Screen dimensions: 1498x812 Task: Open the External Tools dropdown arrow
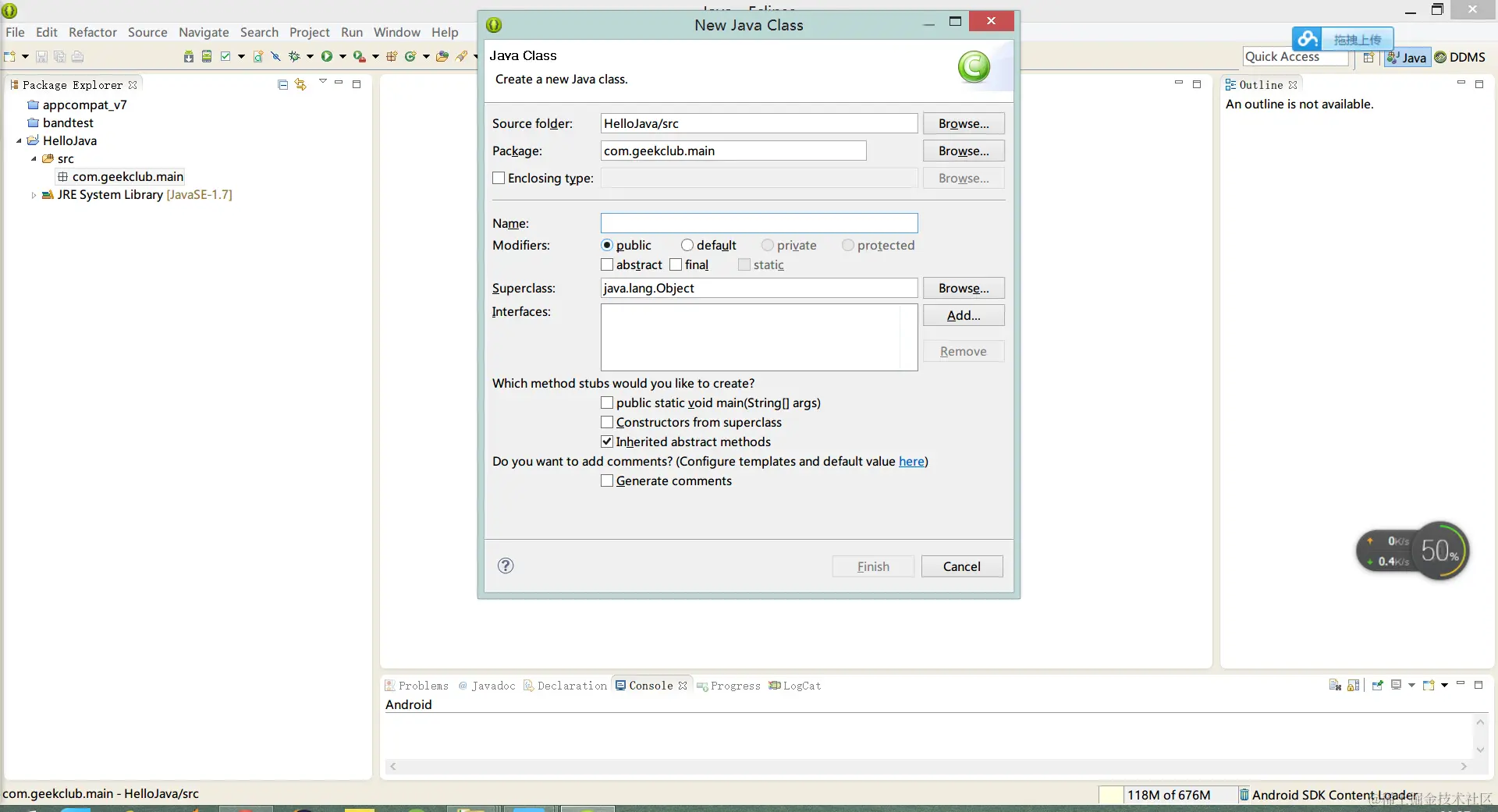pos(375,56)
